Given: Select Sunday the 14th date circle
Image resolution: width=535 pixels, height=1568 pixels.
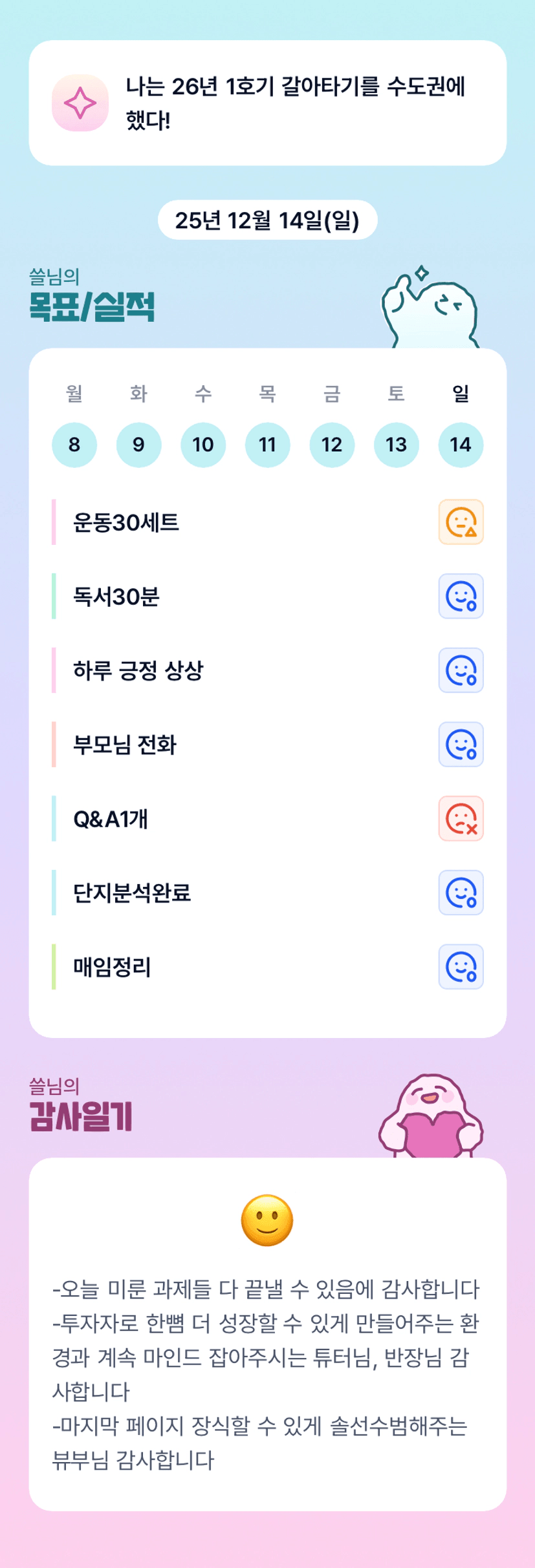Looking at the screenshot, I should click(x=461, y=445).
